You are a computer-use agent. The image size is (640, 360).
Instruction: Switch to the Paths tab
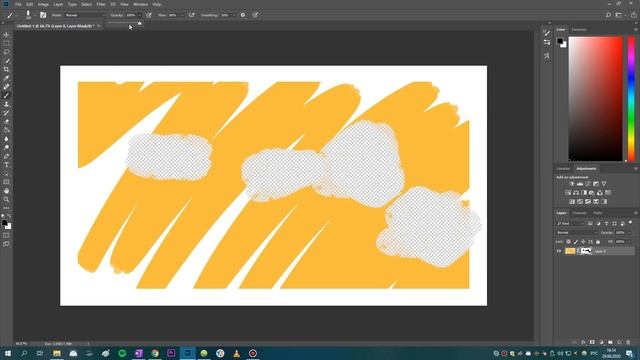pyautogui.click(x=597, y=213)
